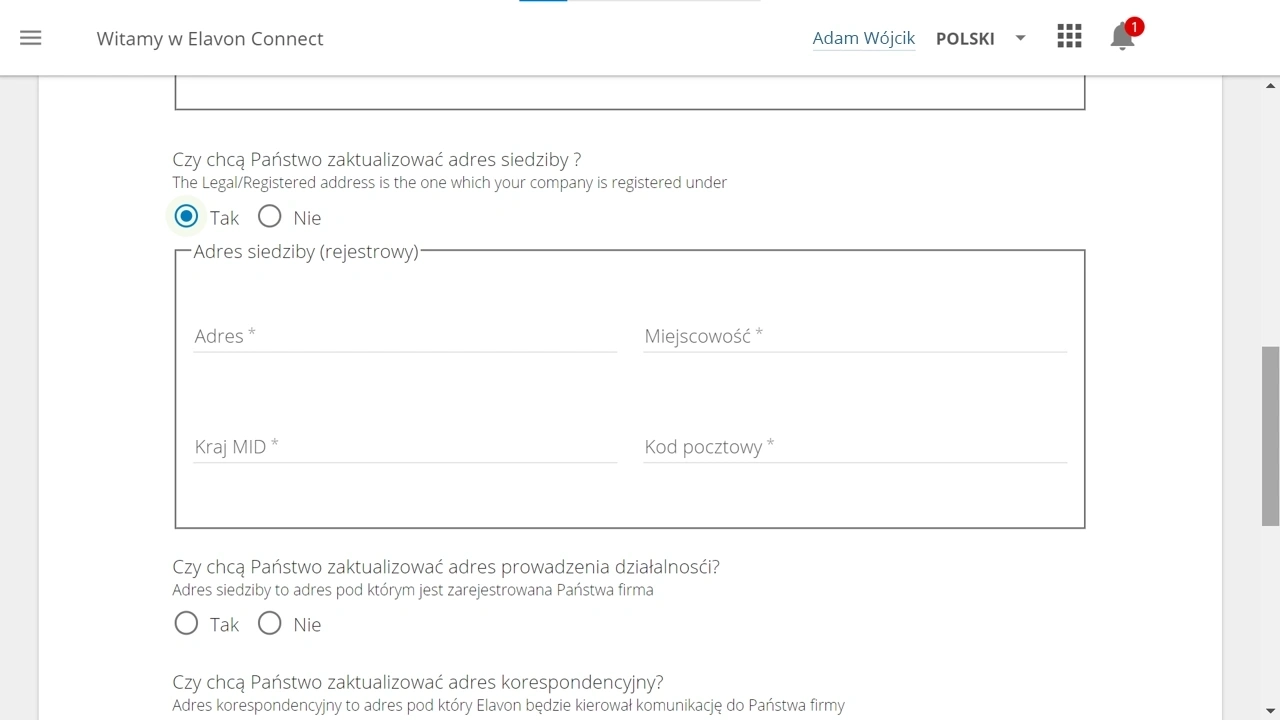Click the vertical scrollbar thumb
Viewport: 1280px width, 720px height.
[1270, 436]
